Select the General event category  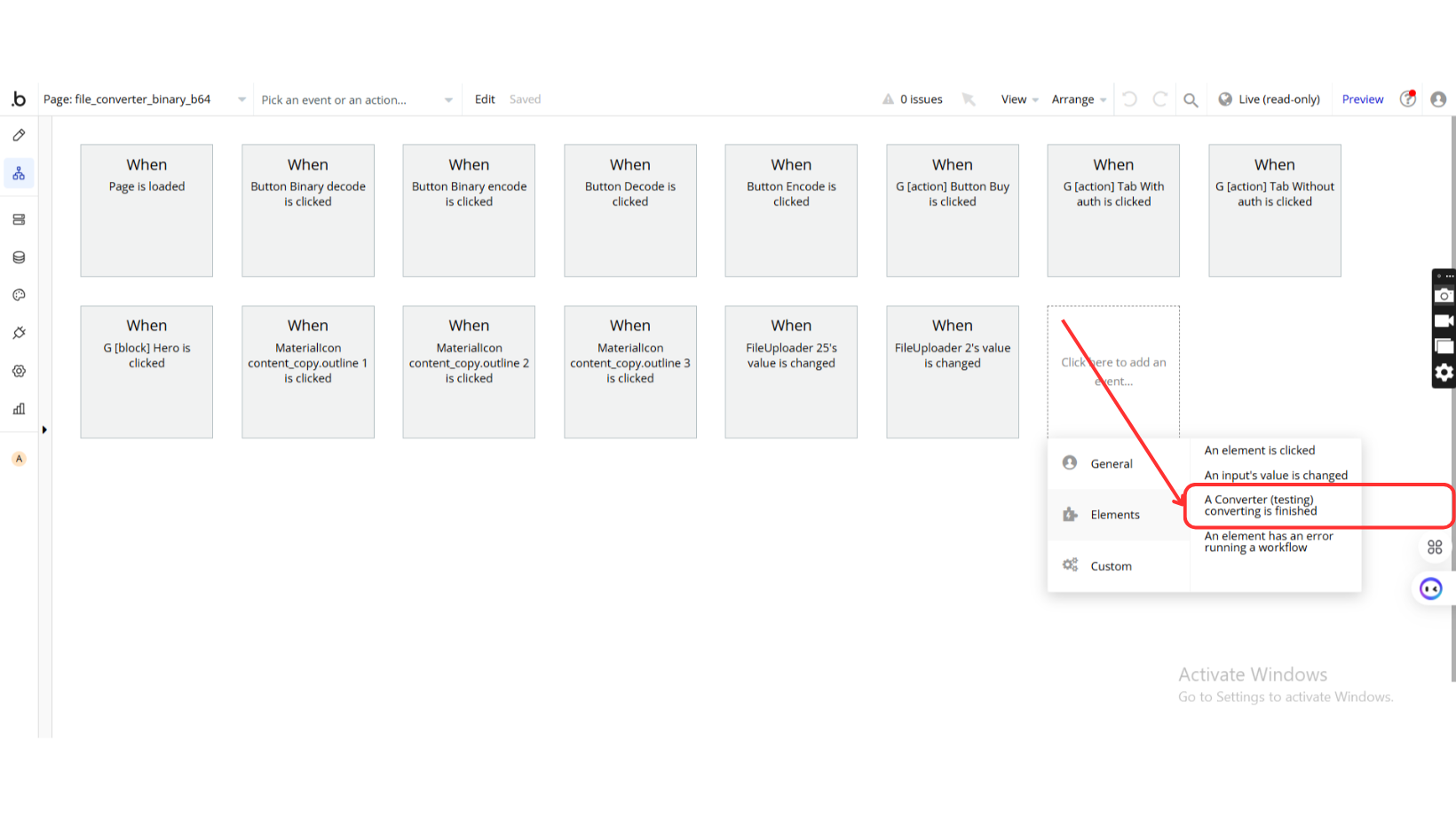coord(1119,464)
